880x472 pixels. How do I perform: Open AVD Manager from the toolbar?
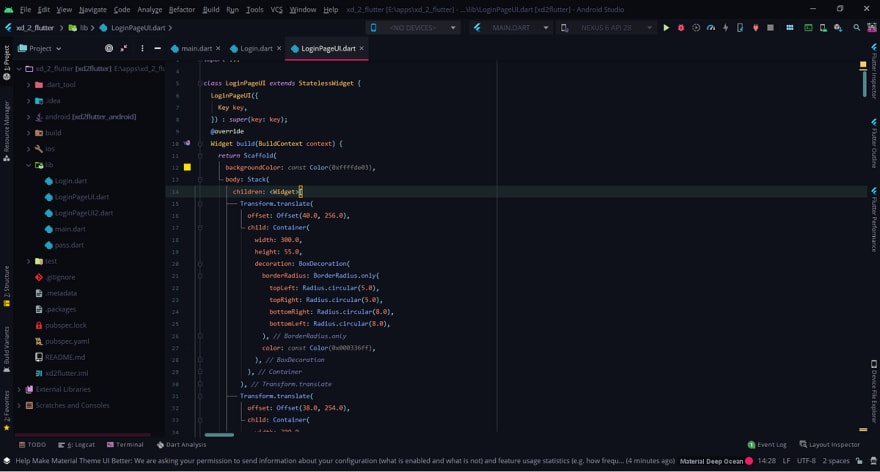click(x=823, y=28)
